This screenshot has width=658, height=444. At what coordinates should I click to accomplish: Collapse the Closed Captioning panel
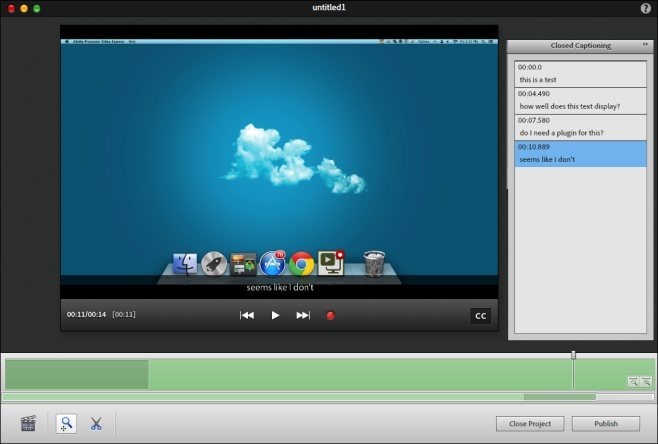(644, 45)
